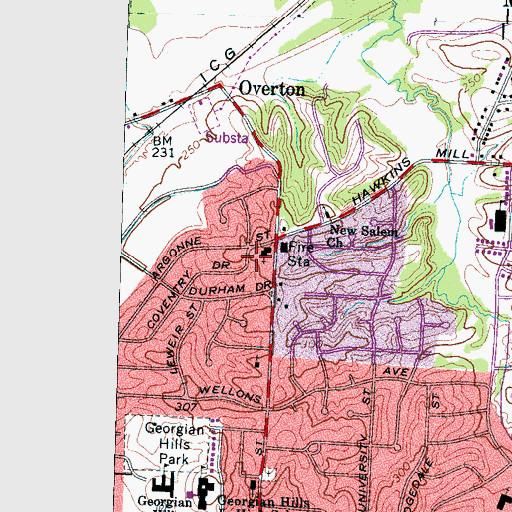Viewport: 512px width, 512px height.
Task: Click the Georgian Hills Park label
Action: click(174, 444)
